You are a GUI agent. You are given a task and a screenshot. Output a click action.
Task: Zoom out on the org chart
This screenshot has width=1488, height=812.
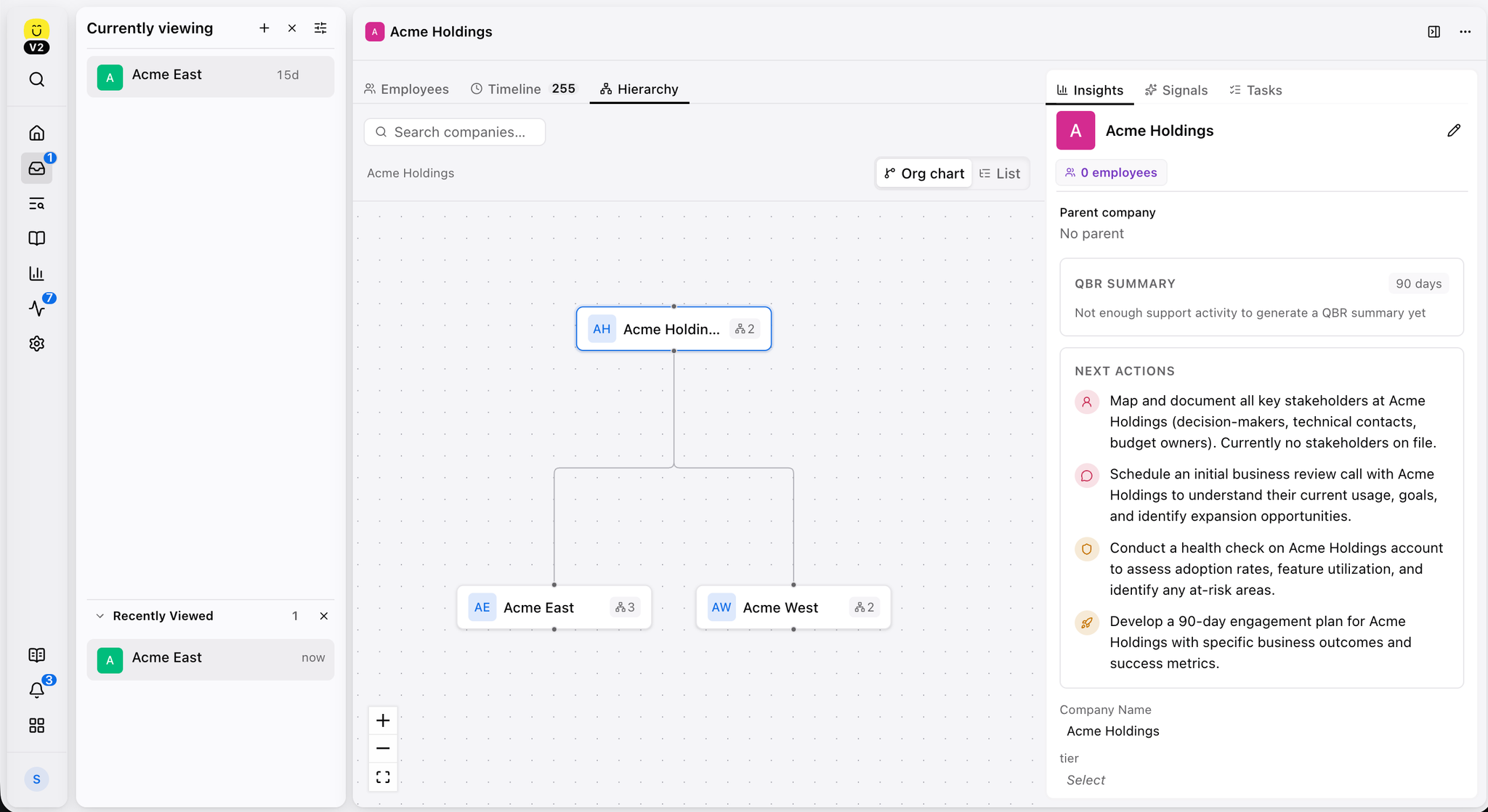(383, 749)
